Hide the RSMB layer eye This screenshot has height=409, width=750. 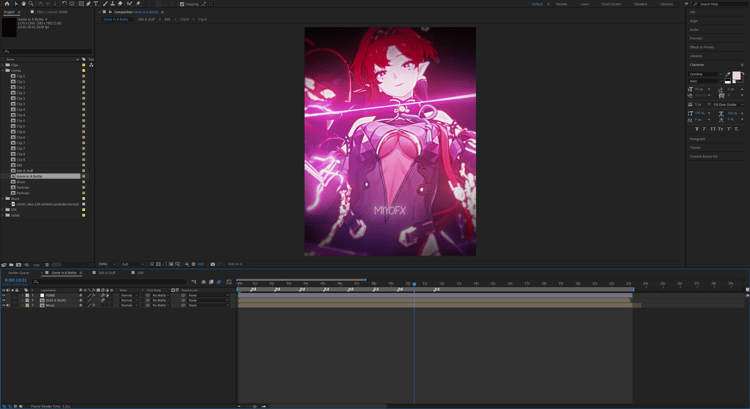pyautogui.click(x=3, y=295)
